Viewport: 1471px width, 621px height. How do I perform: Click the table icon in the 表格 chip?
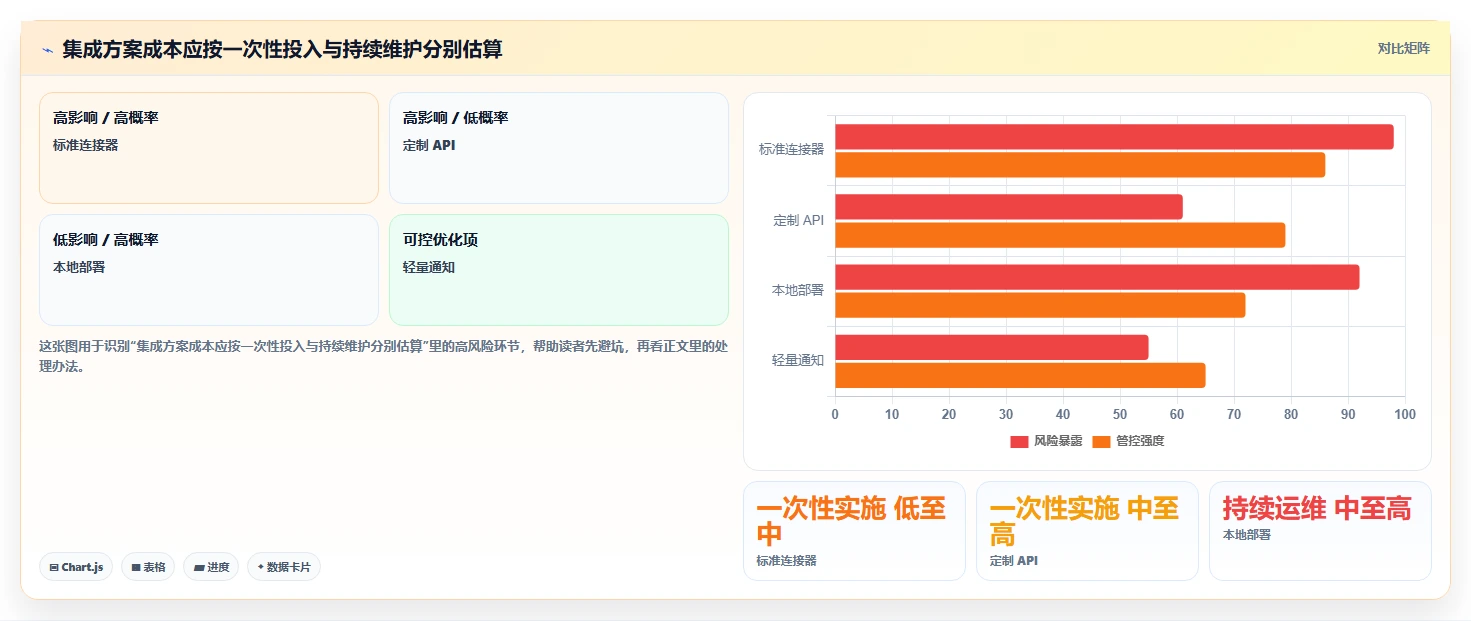tap(136, 567)
